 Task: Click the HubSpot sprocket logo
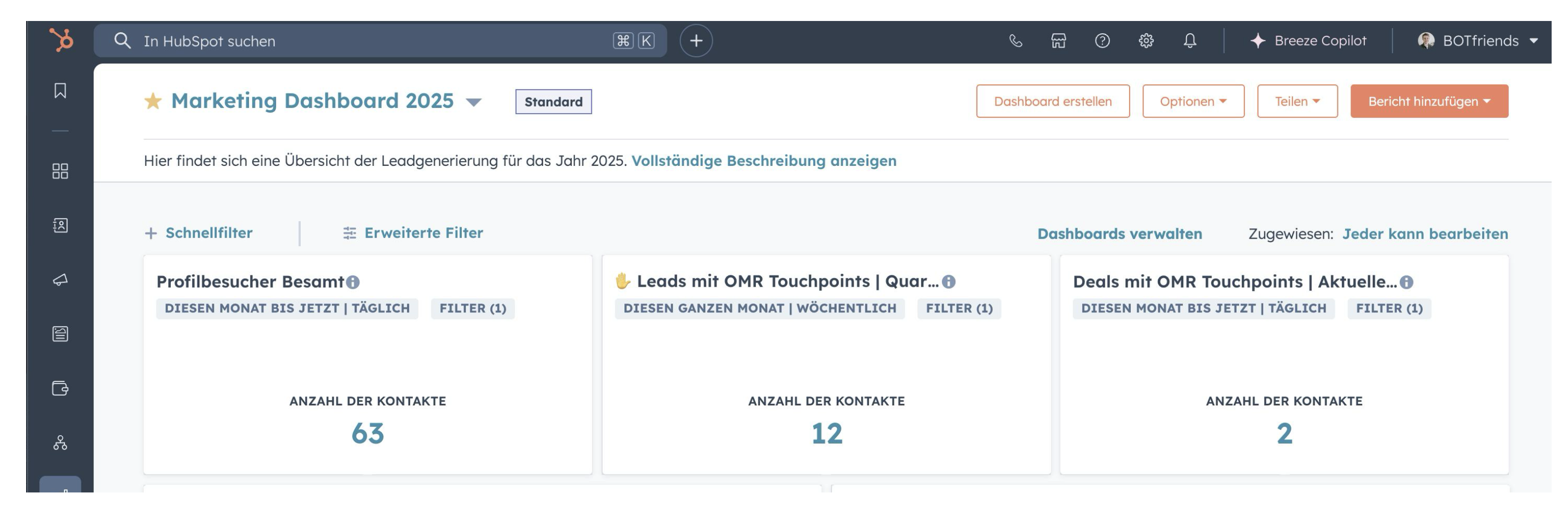61,40
